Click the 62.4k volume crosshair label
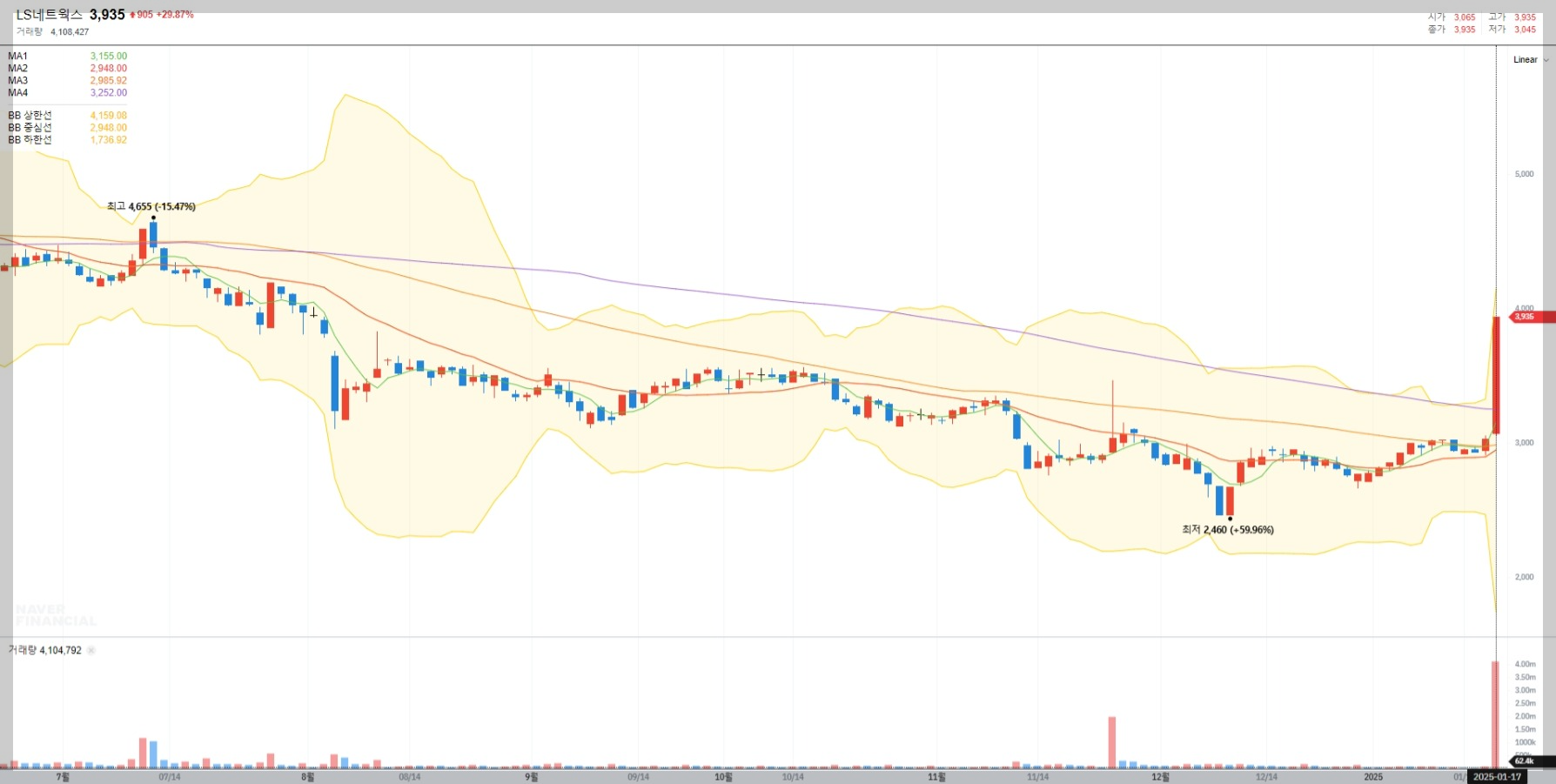 (x=1531, y=761)
